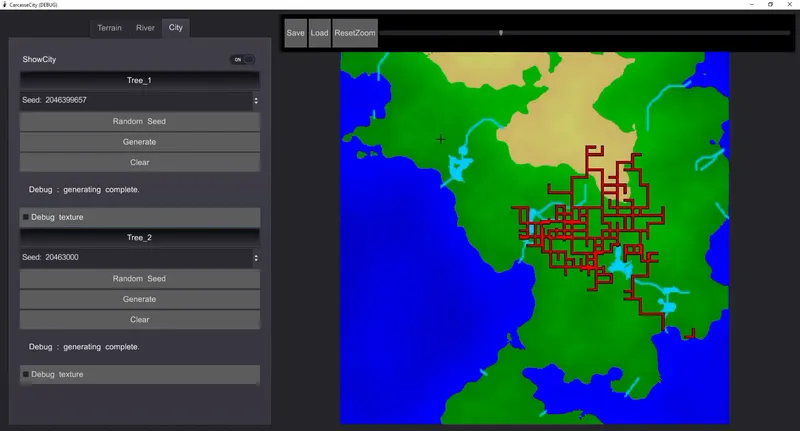Click the CarcasseCity app icon in title bar
The height and width of the screenshot is (431, 800).
click(5, 5)
